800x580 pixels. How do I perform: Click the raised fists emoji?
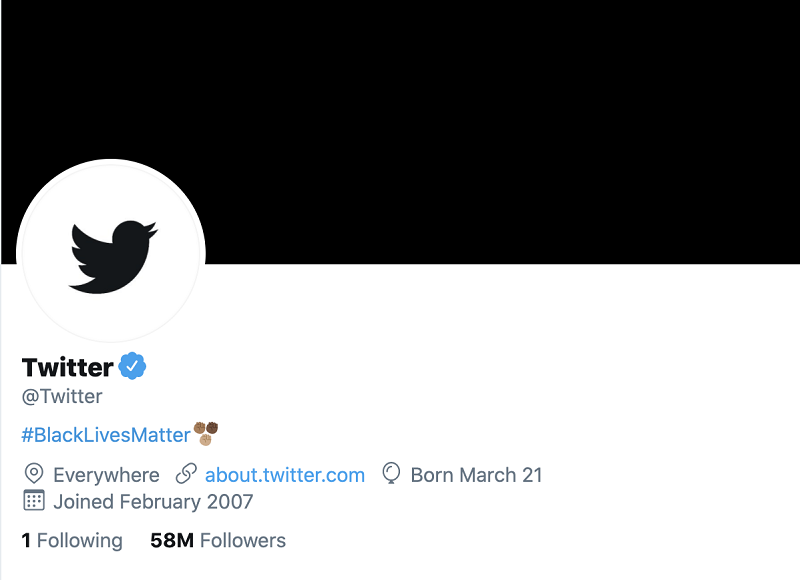tap(206, 433)
